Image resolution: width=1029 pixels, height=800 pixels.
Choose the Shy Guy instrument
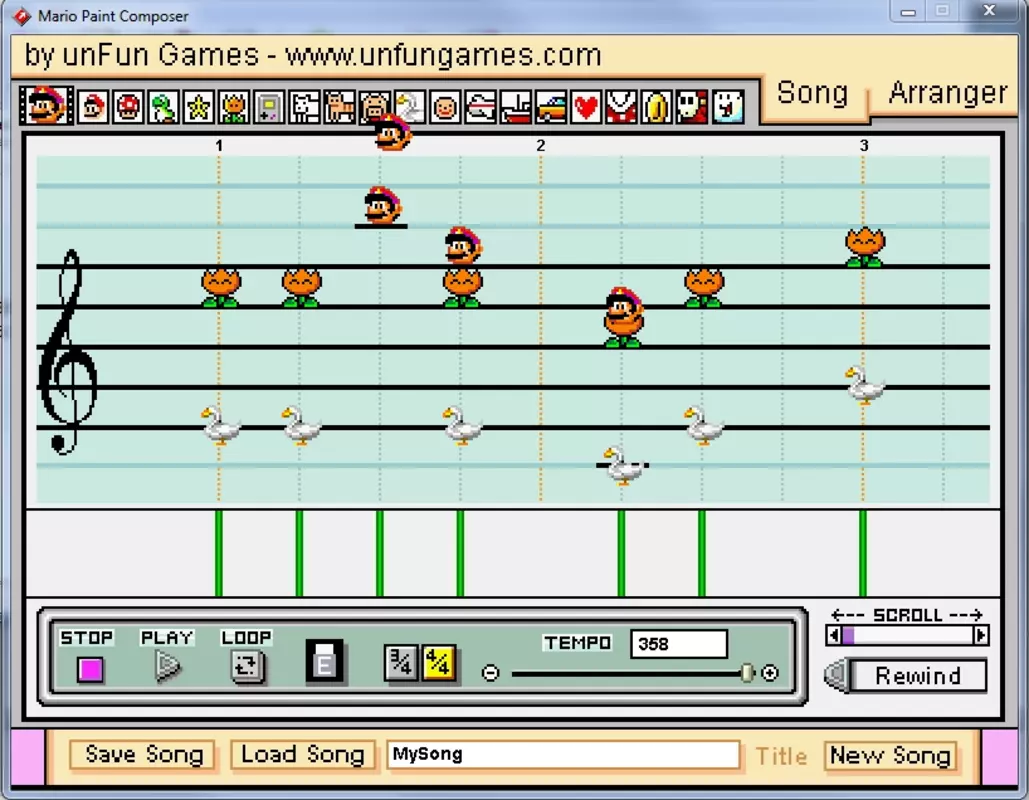(692, 107)
